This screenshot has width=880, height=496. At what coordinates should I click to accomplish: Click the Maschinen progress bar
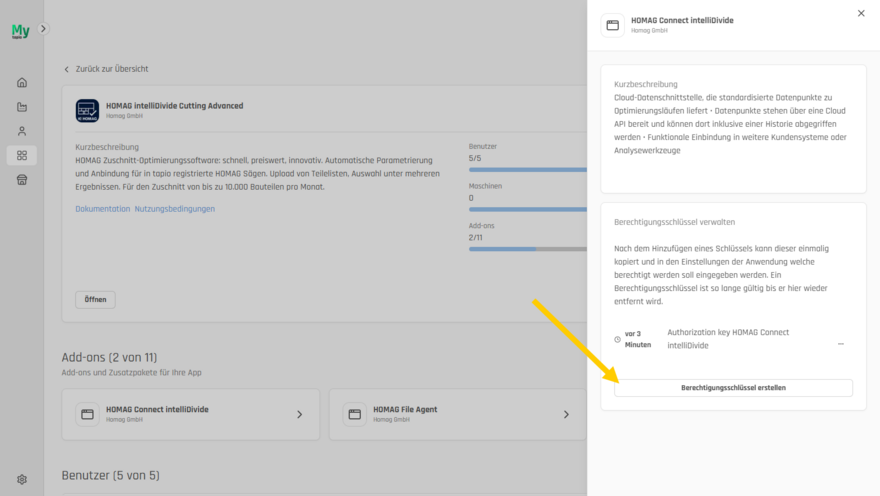point(528,209)
